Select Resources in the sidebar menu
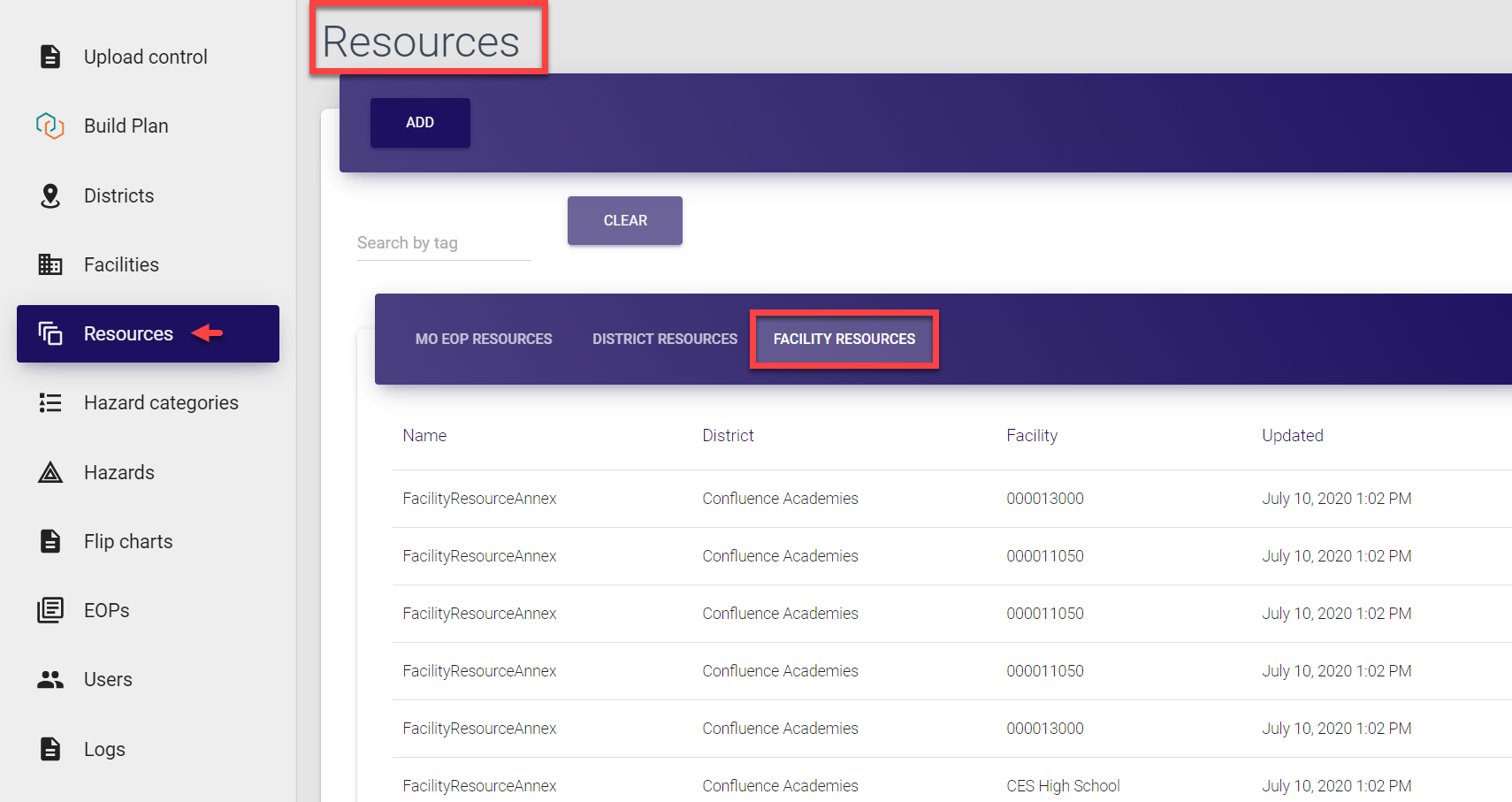 click(128, 333)
